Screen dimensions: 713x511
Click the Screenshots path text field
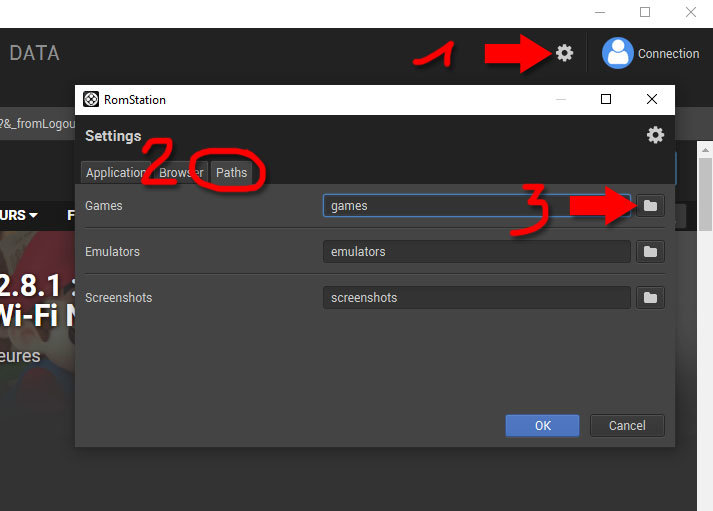476,297
